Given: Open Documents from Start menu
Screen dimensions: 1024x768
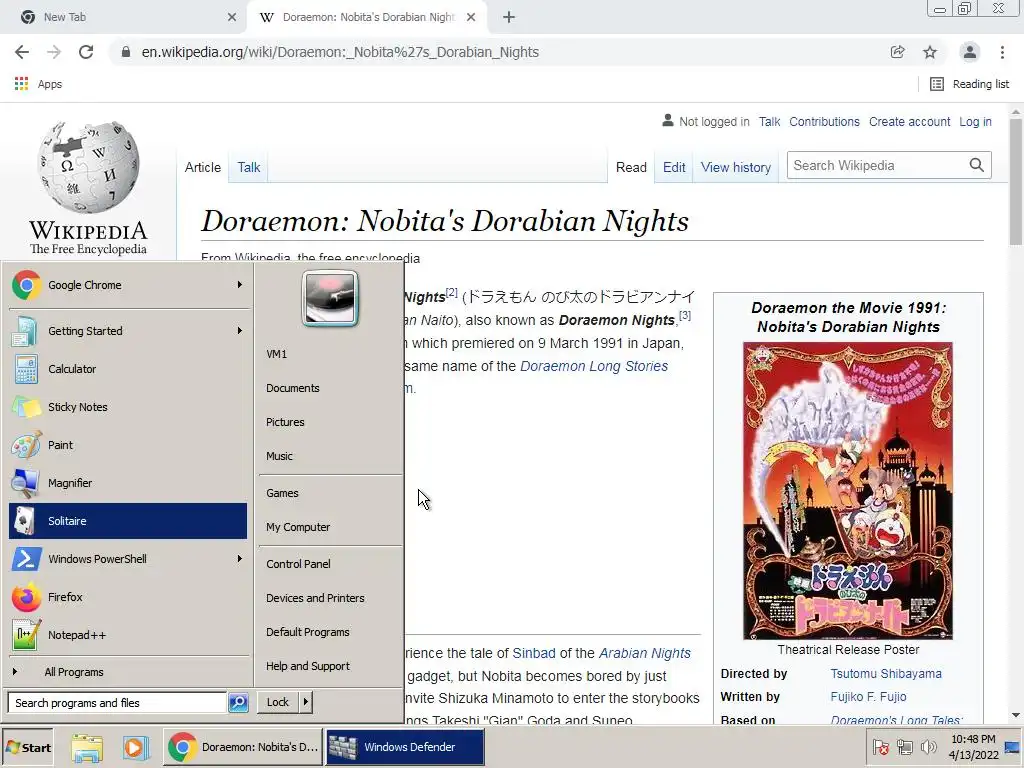Looking at the screenshot, I should pos(293,388).
